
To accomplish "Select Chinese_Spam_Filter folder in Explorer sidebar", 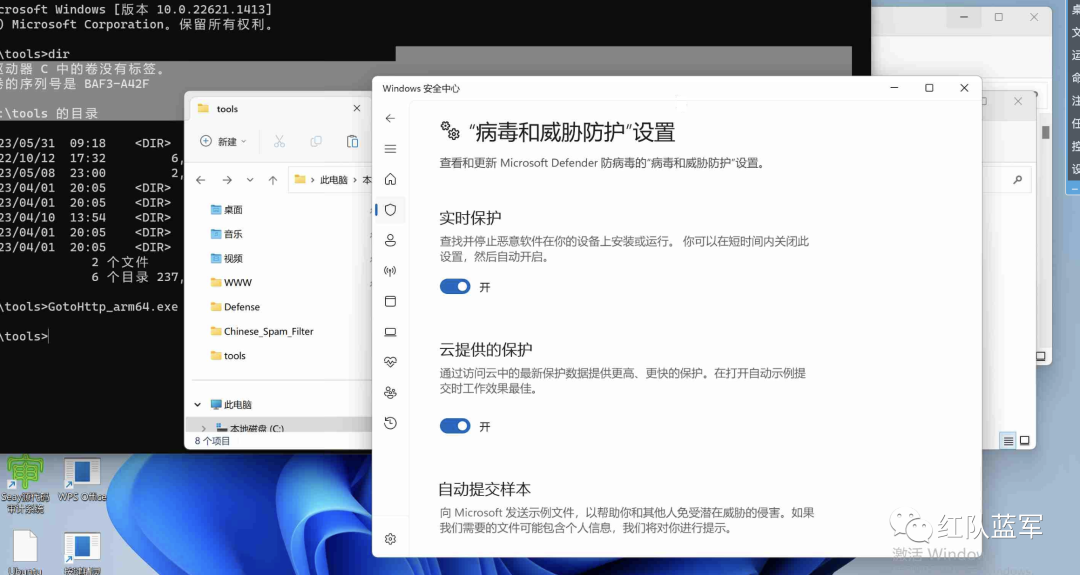I will tap(262, 331).
